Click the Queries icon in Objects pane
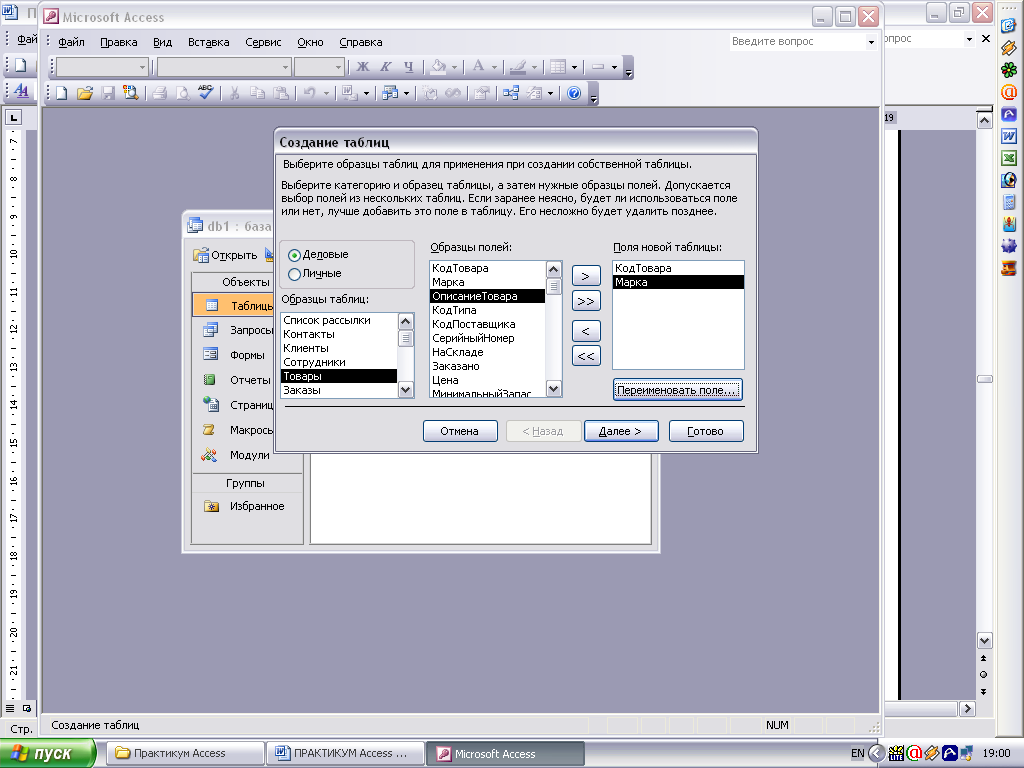 pyautogui.click(x=210, y=330)
